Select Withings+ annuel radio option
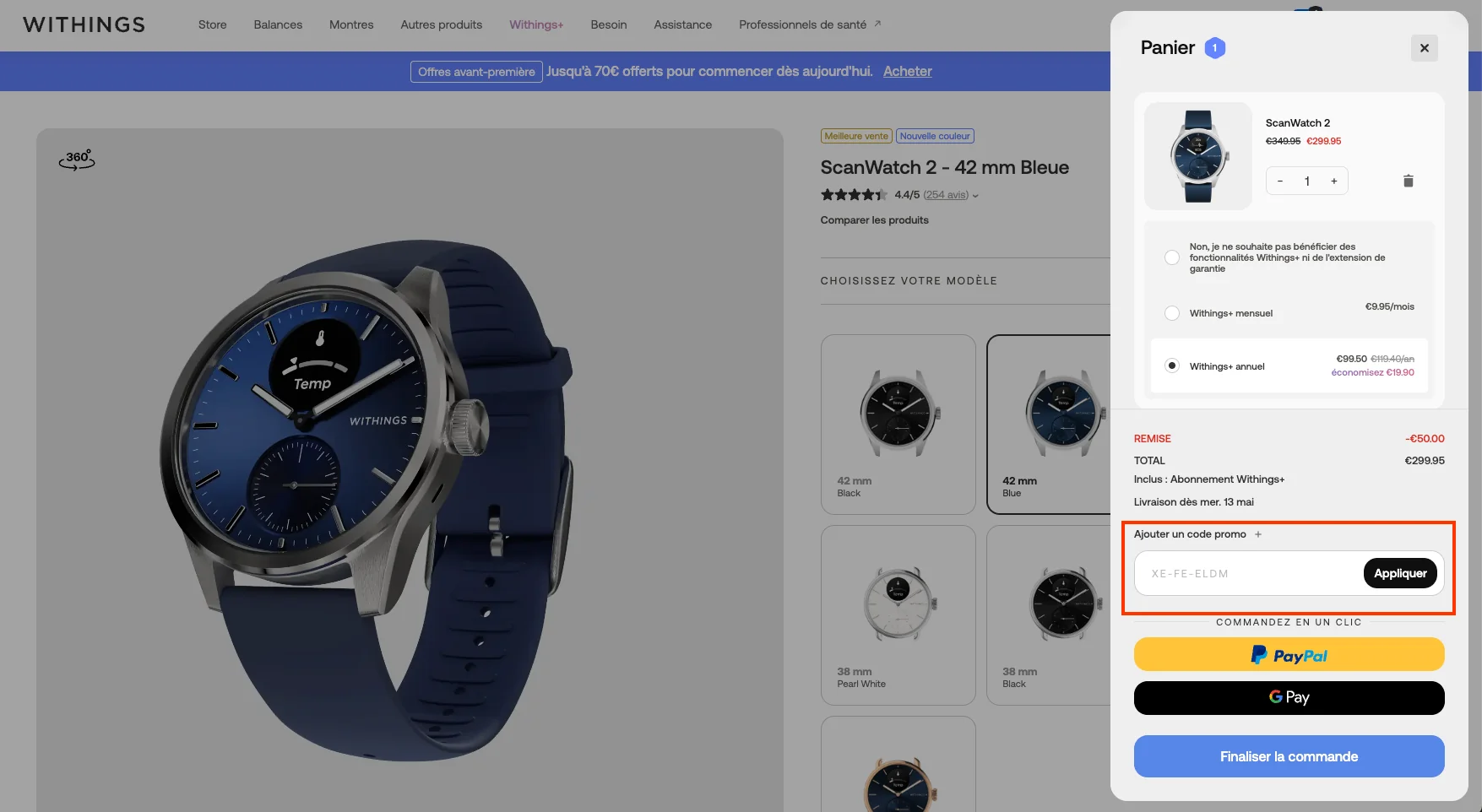 click(x=1172, y=365)
